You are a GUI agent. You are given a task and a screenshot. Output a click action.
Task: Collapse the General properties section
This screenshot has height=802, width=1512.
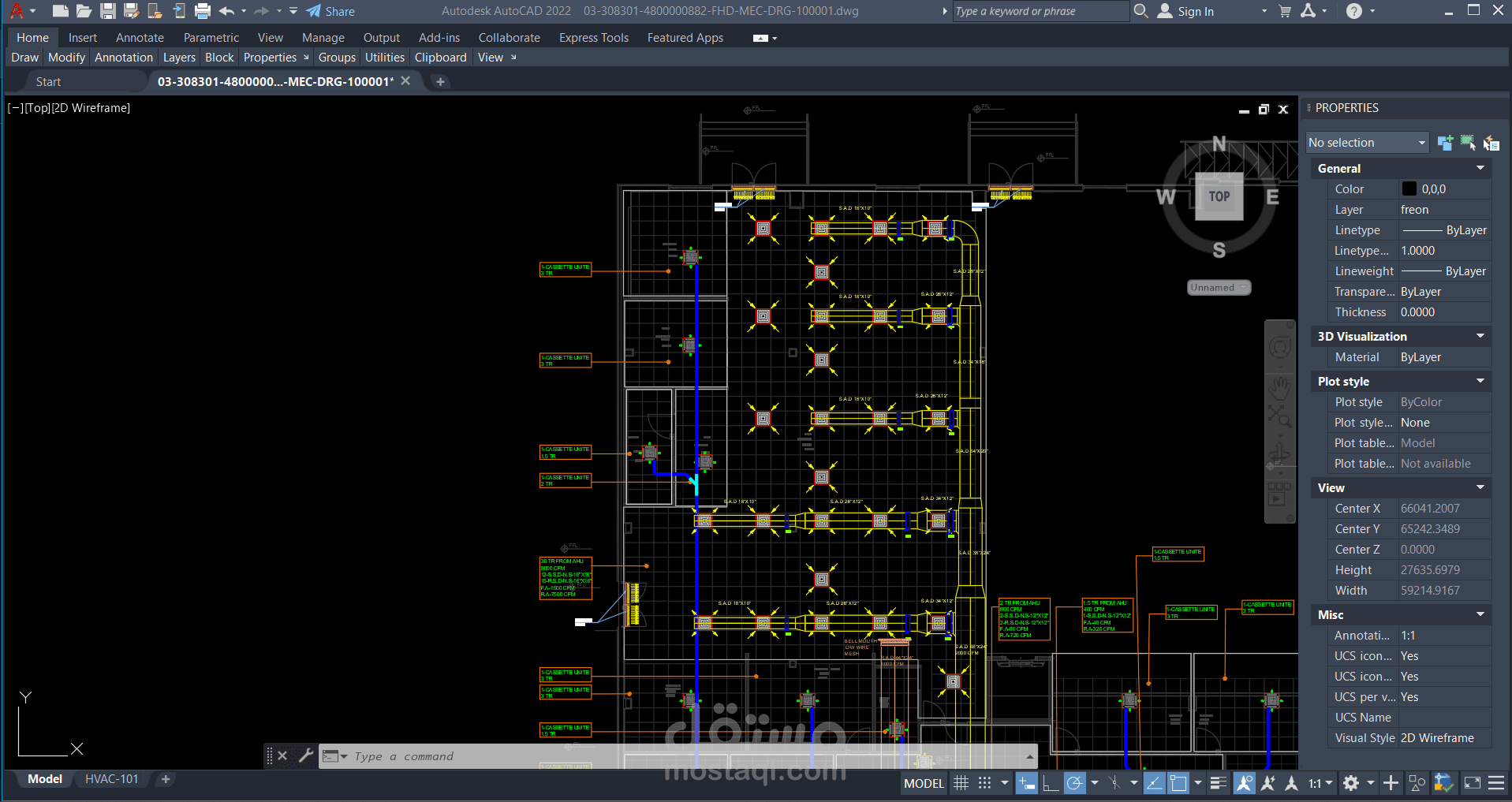click(1480, 168)
